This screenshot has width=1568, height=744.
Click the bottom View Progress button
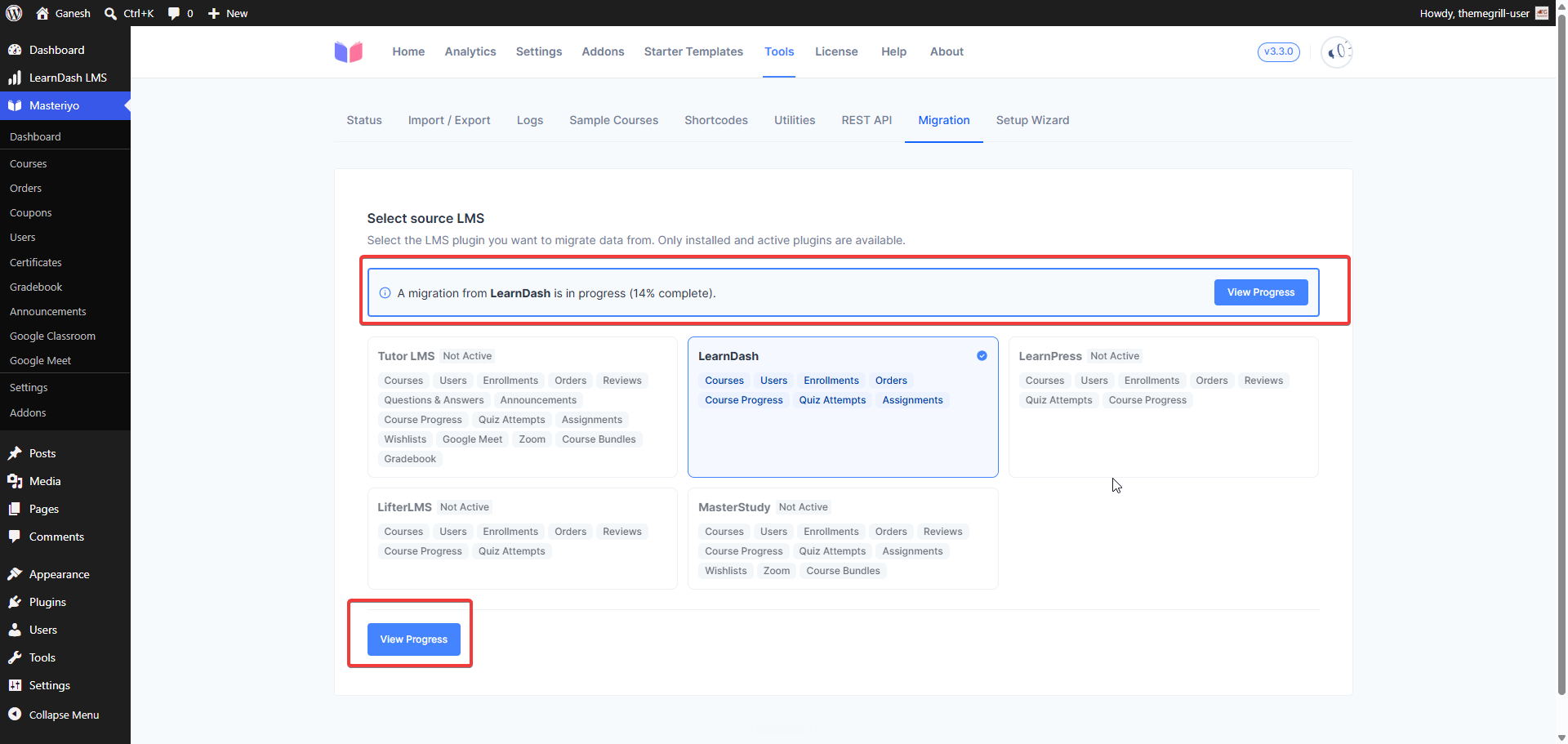414,639
